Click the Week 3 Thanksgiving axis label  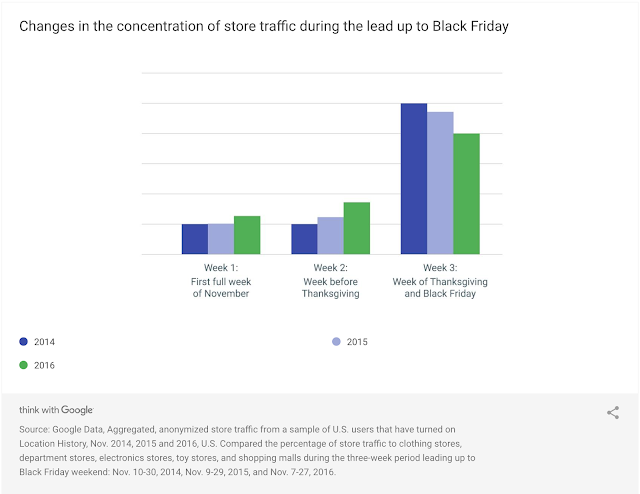coord(440,281)
